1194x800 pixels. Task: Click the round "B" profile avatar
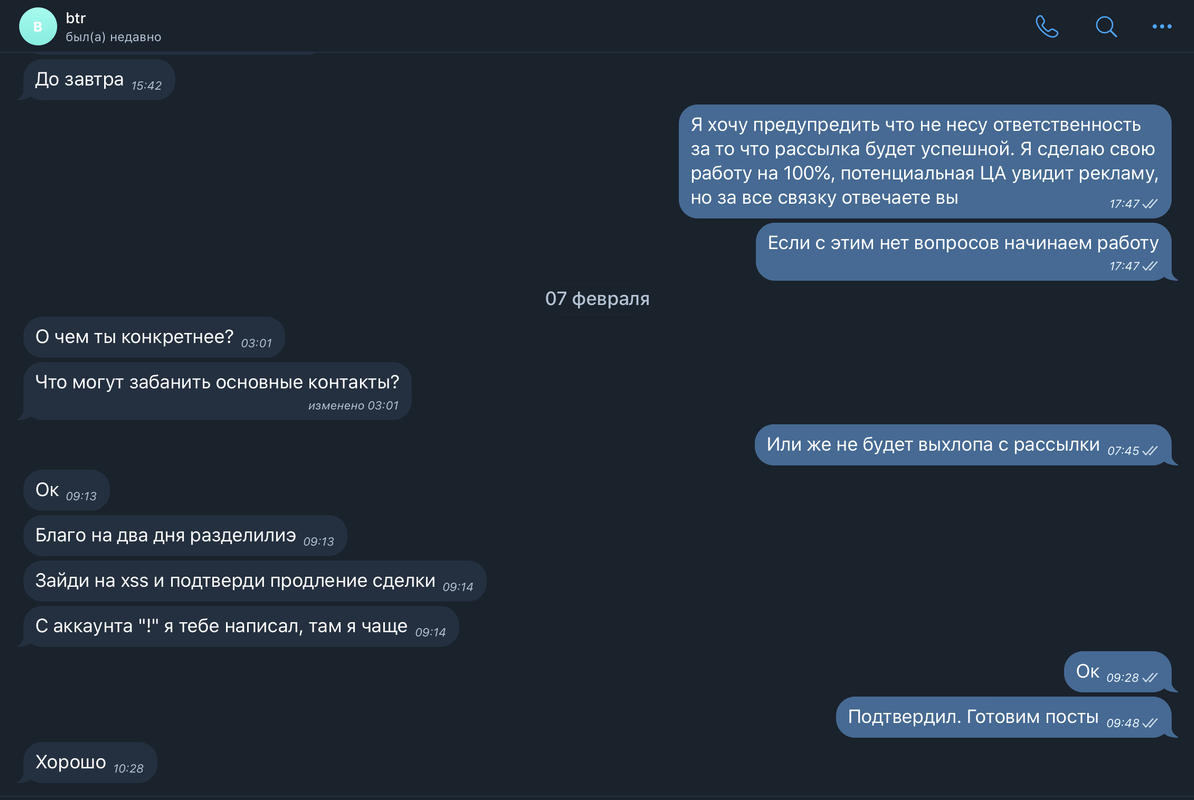pyautogui.click(x=38, y=27)
